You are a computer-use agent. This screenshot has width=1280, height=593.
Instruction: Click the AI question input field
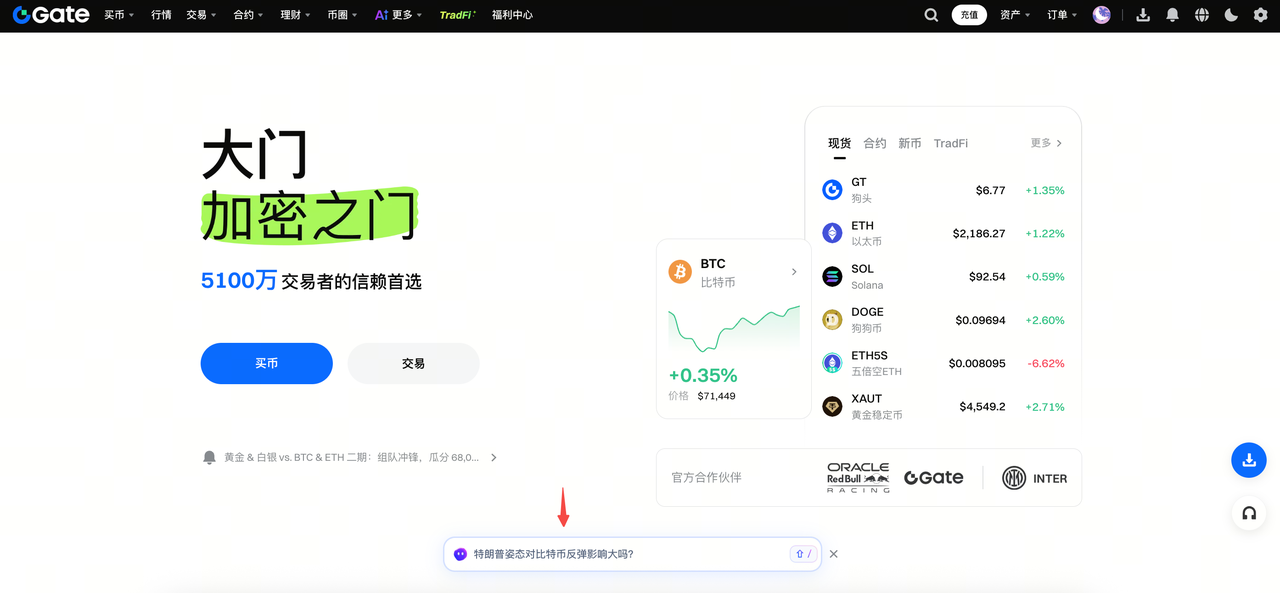(620, 554)
